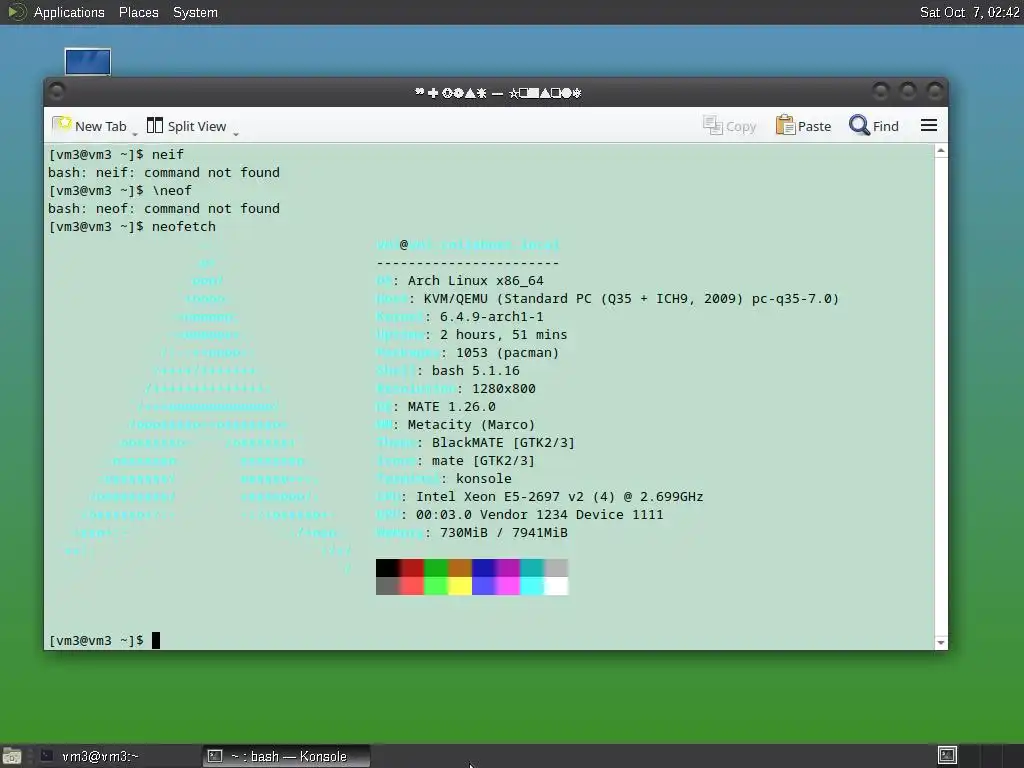Select the bash — Konsole taskbar entry
The width and height of the screenshot is (1024, 768).
(286, 756)
